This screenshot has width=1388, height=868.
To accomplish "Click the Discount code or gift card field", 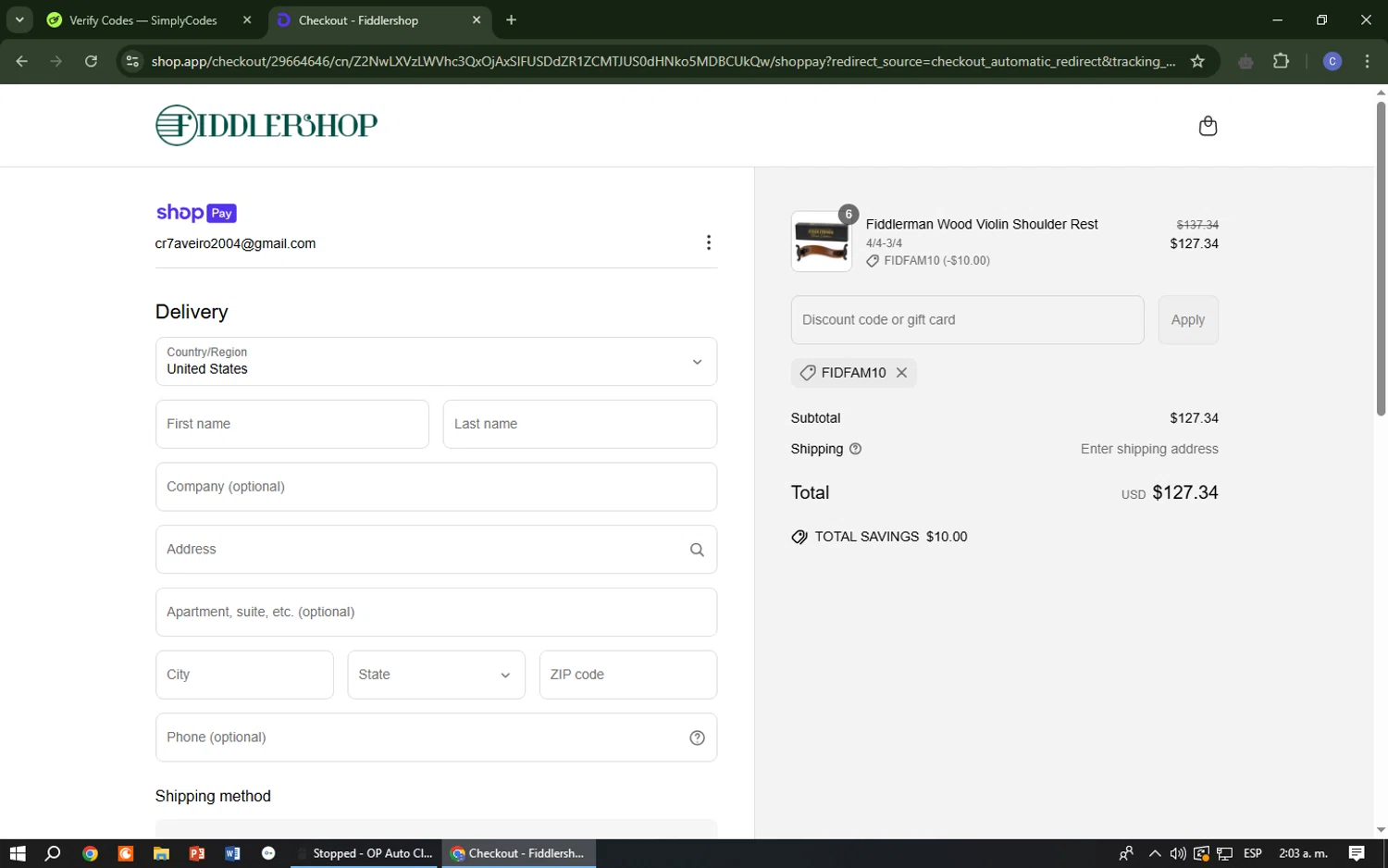I will (967, 320).
